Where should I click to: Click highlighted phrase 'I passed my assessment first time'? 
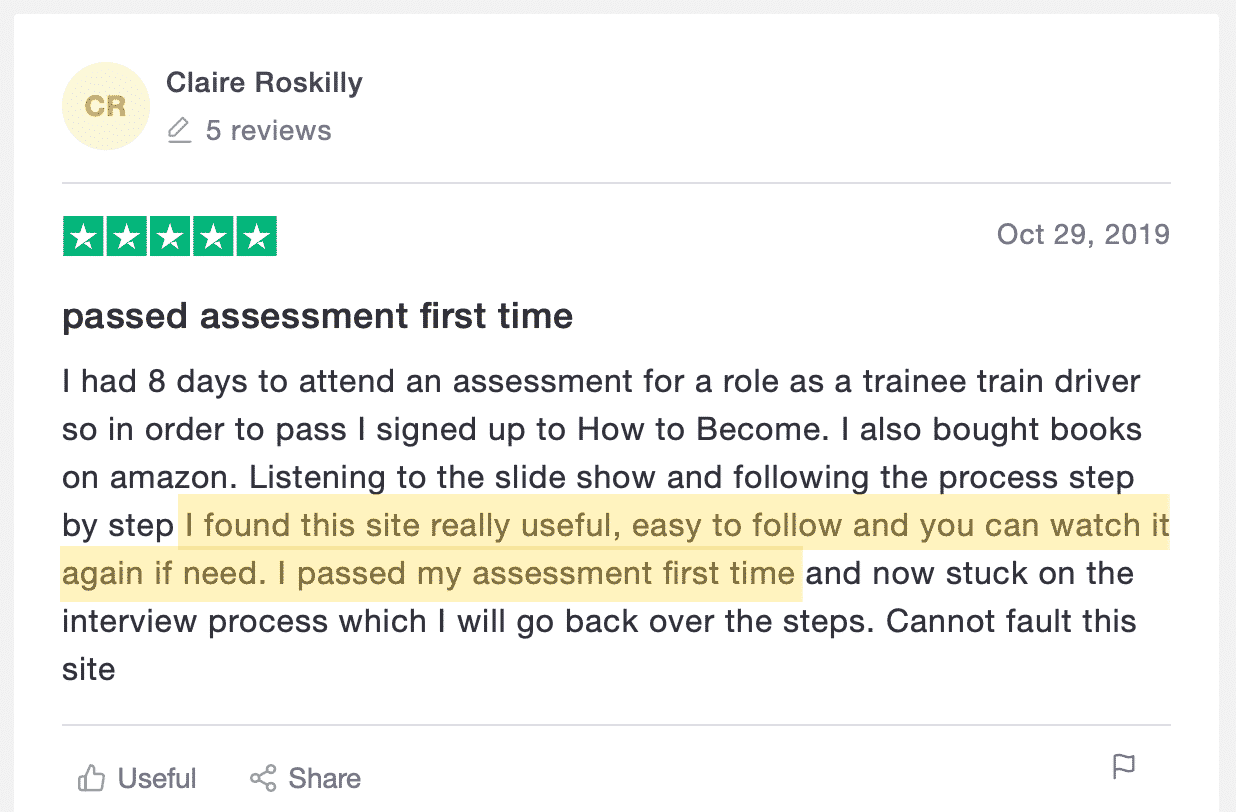(x=545, y=574)
